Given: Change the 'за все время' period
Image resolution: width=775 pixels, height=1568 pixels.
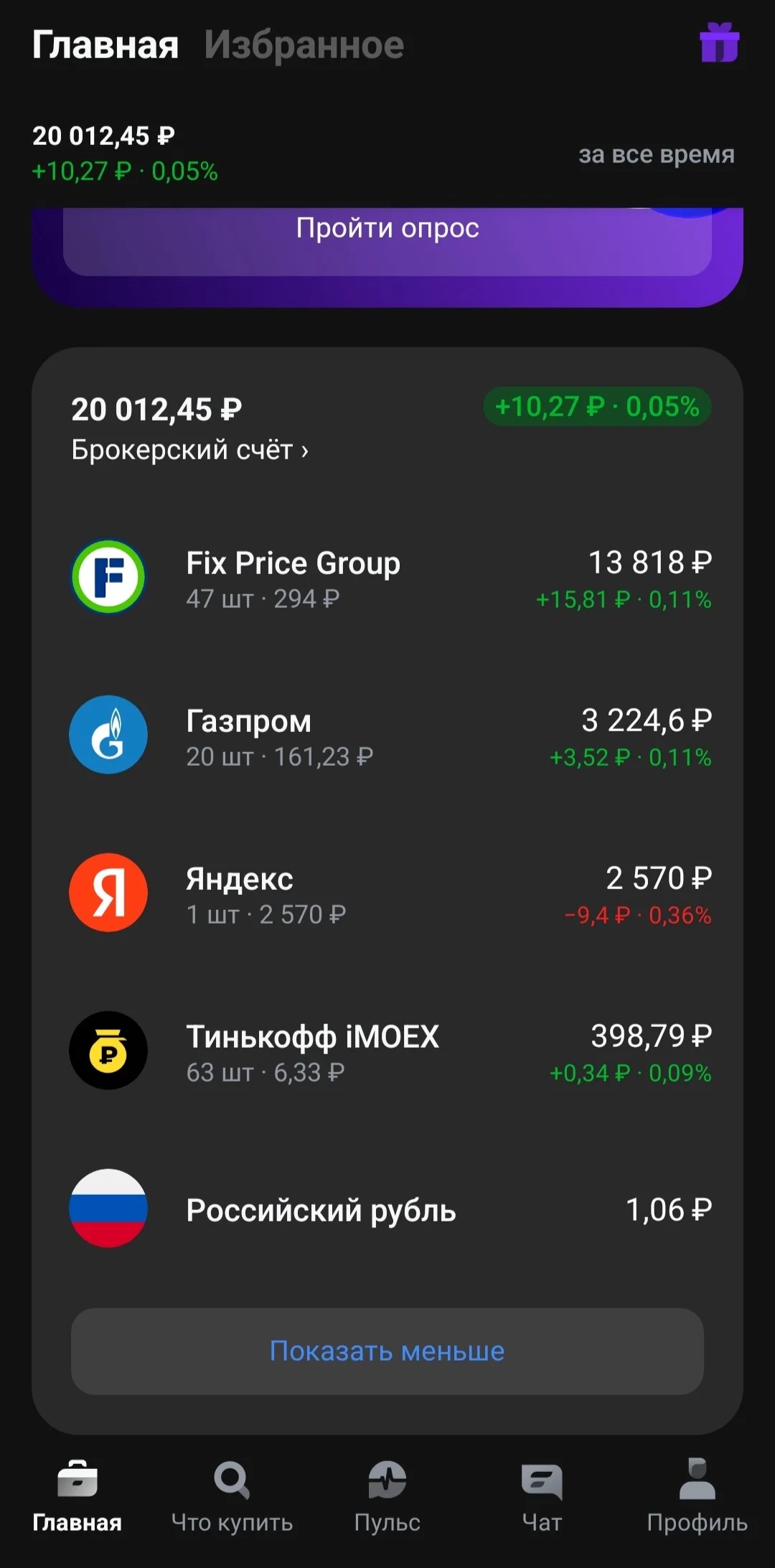Looking at the screenshot, I should [657, 154].
